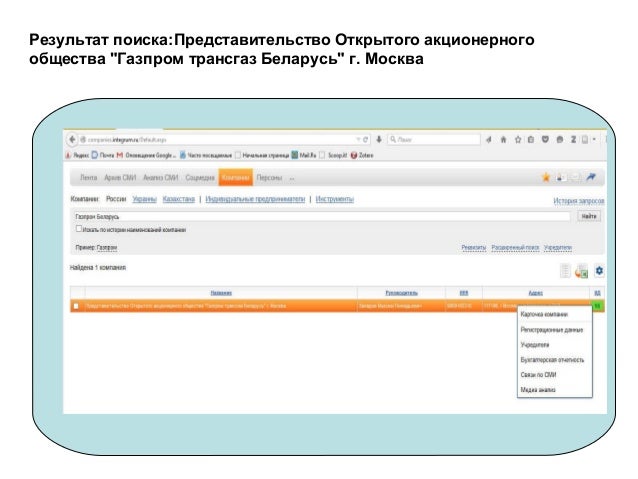Open Индивидуальные предприниматели link
The height and width of the screenshot is (479, 638).
pos(255,199)
